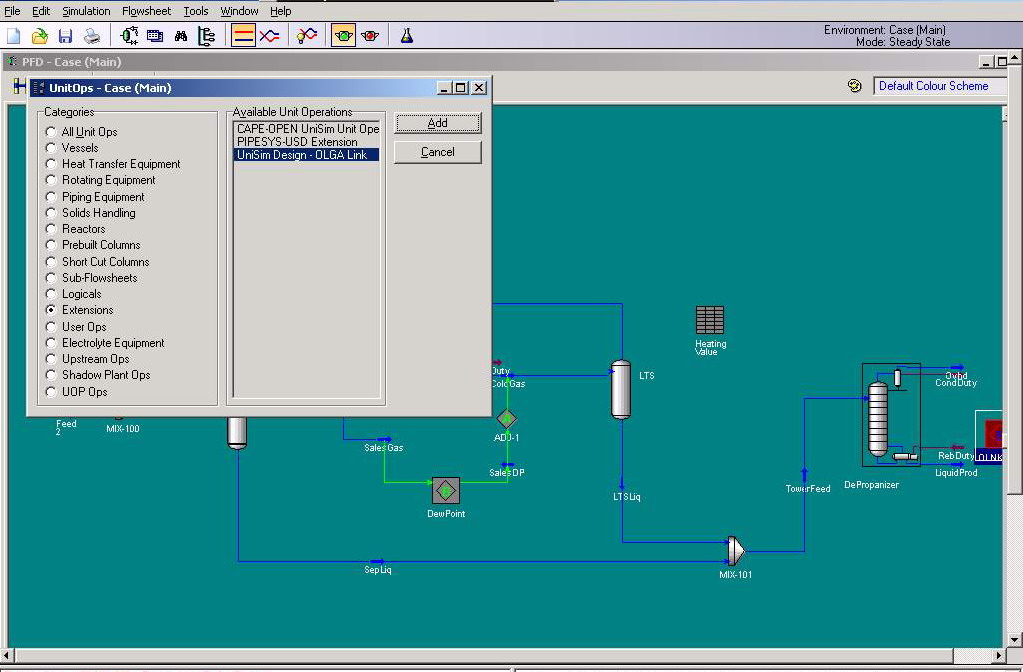Viewport: 1023px width, 672px height.
Task: Click the TowerFeed stream label
Action: [808, 488]
